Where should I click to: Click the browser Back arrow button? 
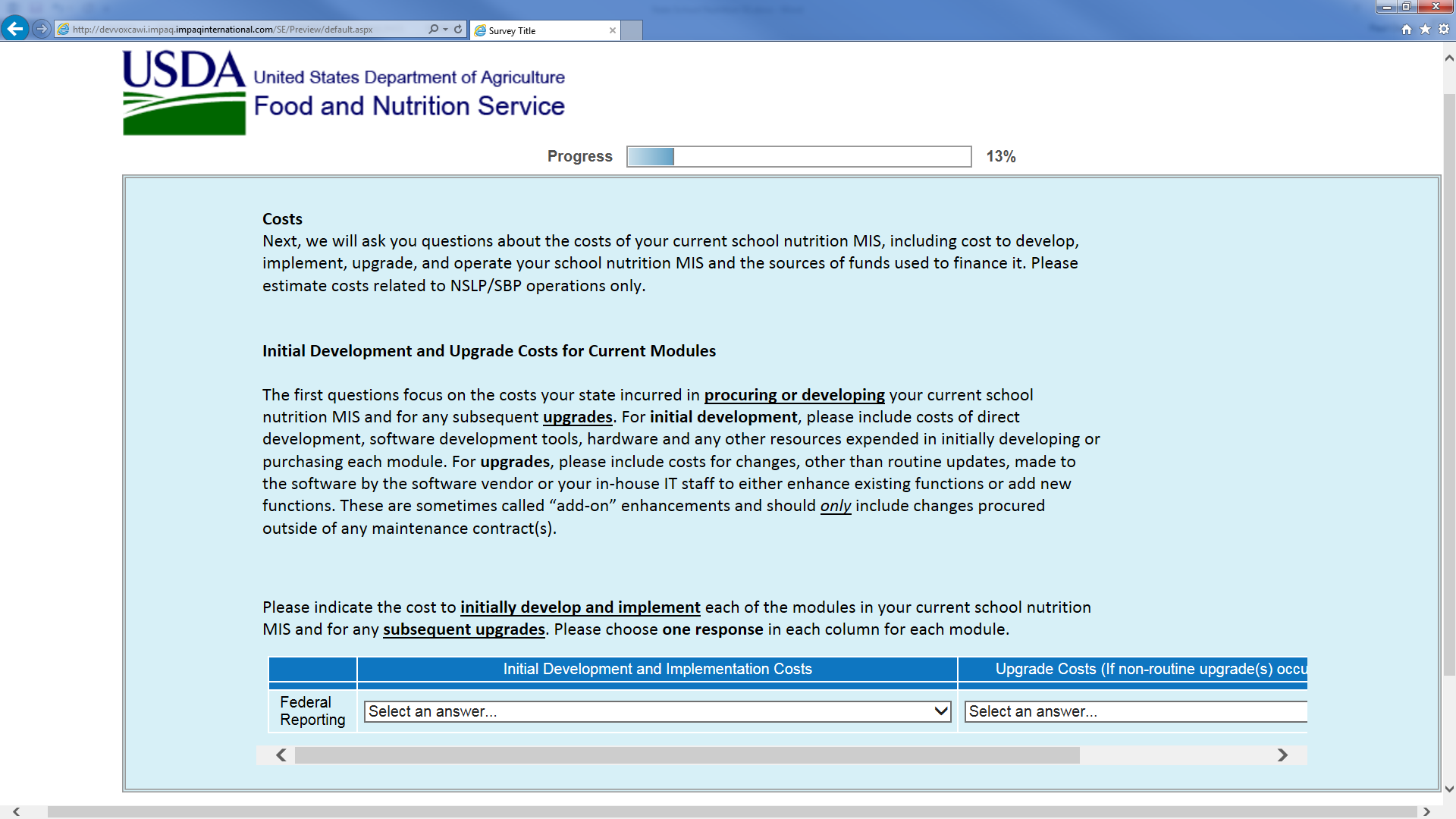[15, 29]
